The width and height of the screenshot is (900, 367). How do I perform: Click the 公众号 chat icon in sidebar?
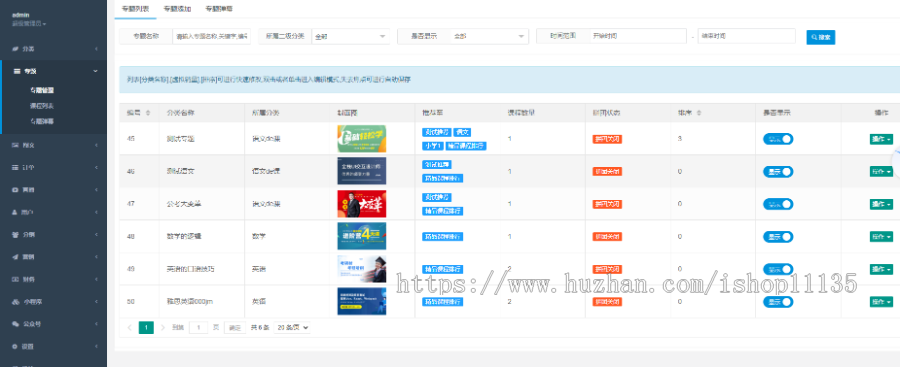[15, 324]
